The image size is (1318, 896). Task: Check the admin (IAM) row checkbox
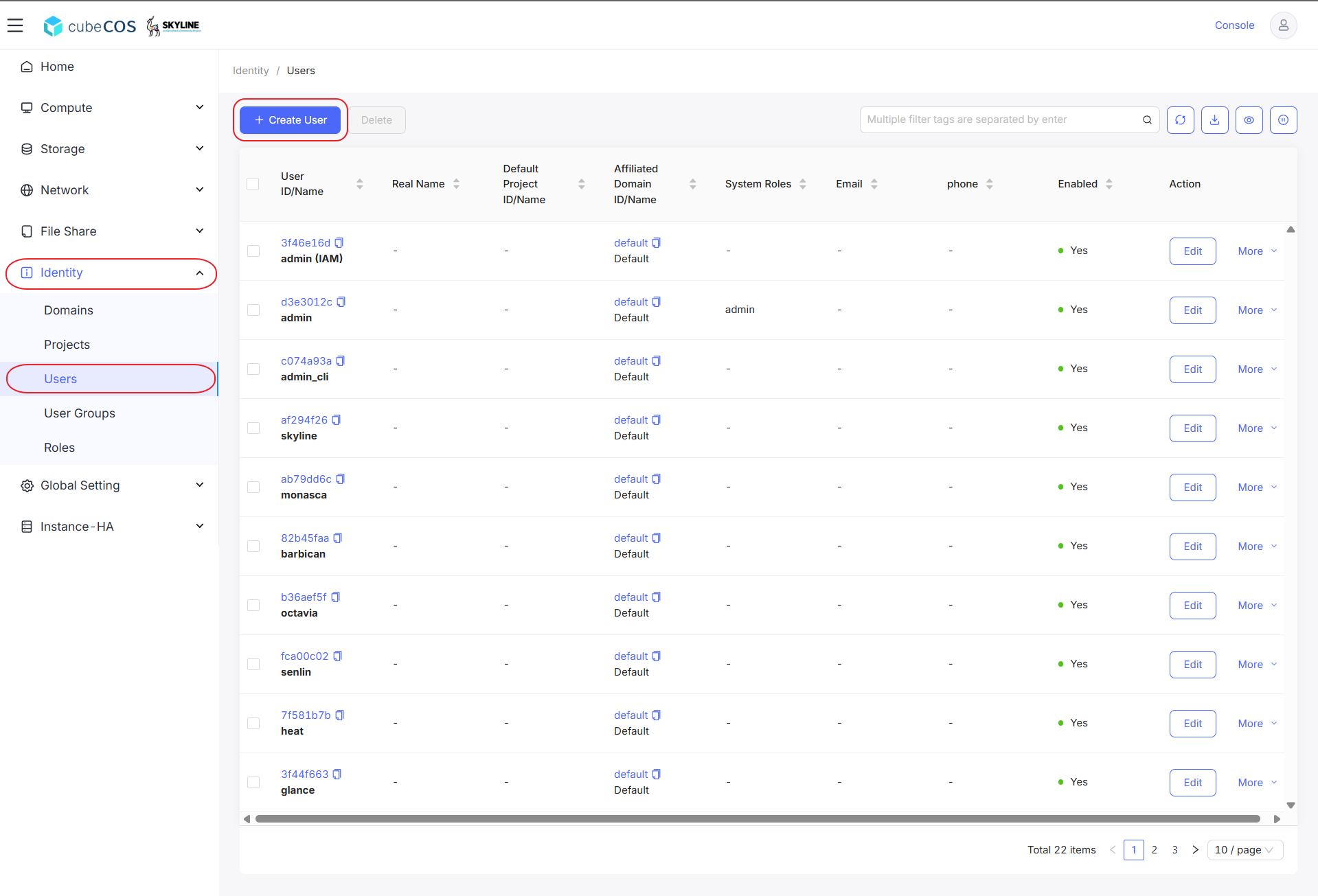[x=253, y=251]
